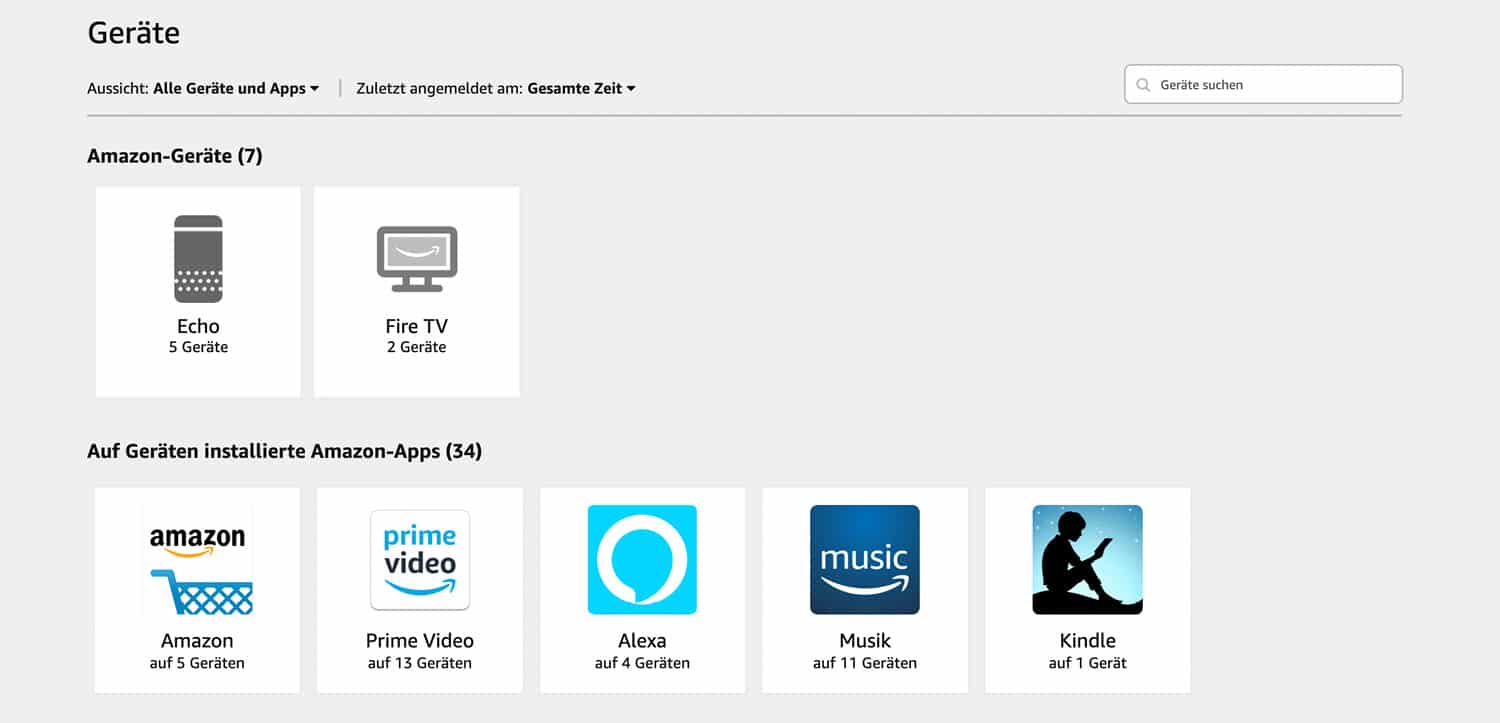1500x723 pixels.
Task: Click the '2 Geräte' text under Fire TV
Action: 416,347
